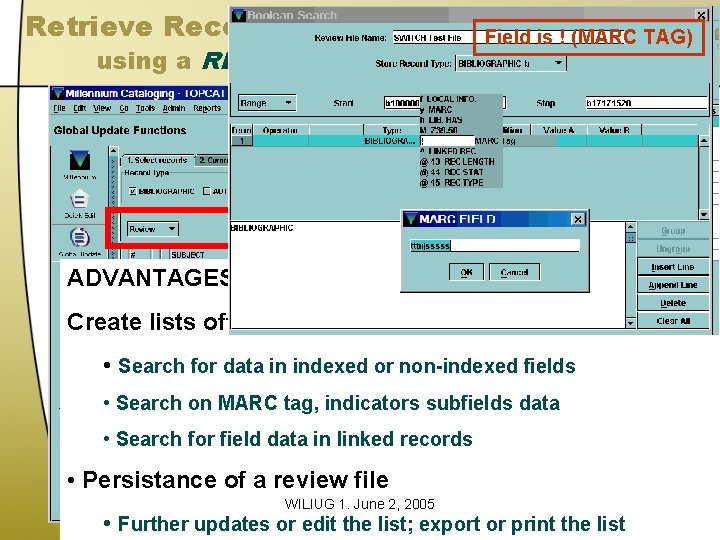Click the Append Line button

(673, 285)
